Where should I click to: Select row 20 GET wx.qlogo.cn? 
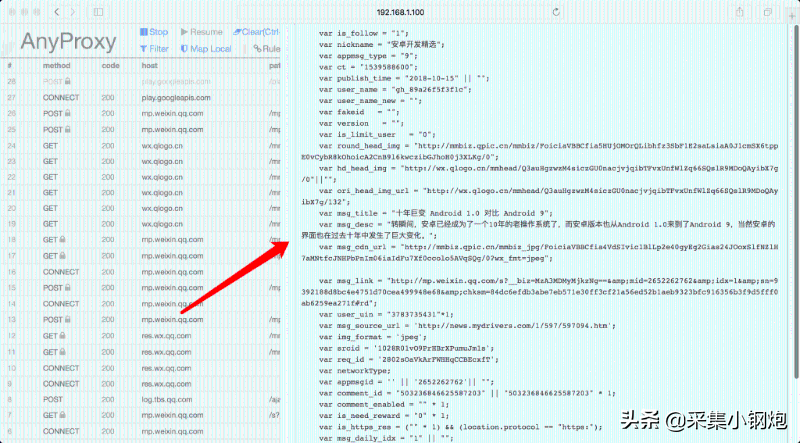point(140,208)
